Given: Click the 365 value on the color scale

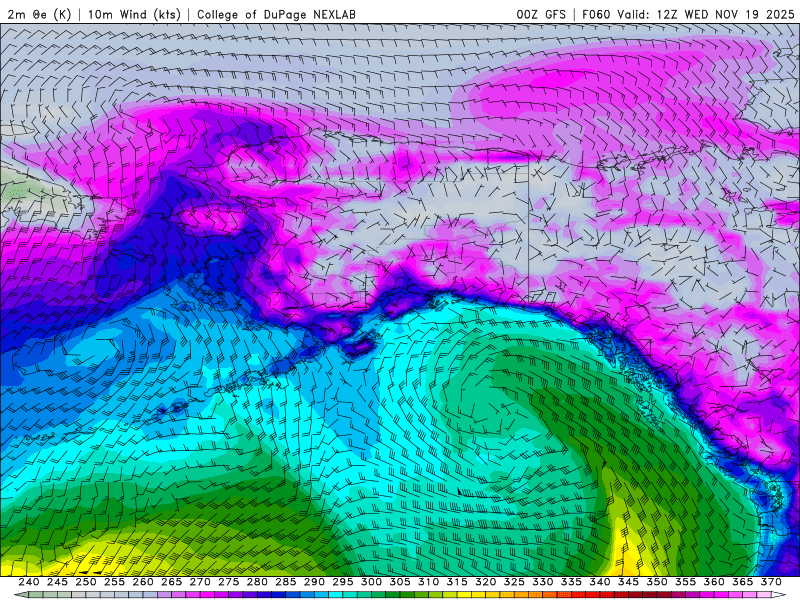Looking at the screenshot, I should [743, 582].
